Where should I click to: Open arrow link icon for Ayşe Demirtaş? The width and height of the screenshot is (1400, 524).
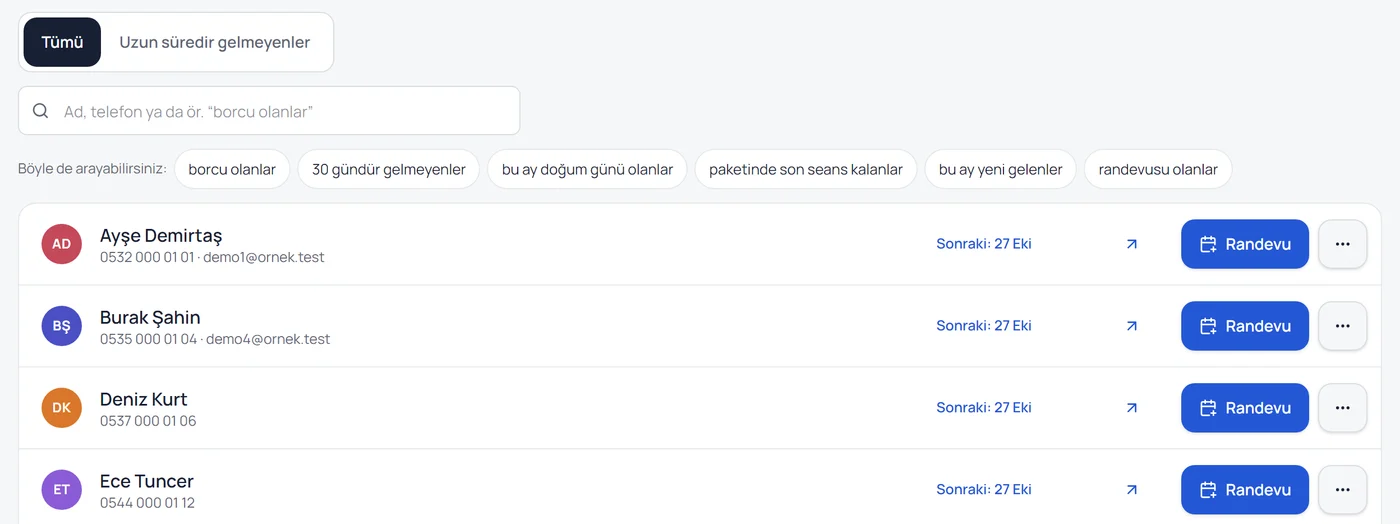(x=1132, y=244)
